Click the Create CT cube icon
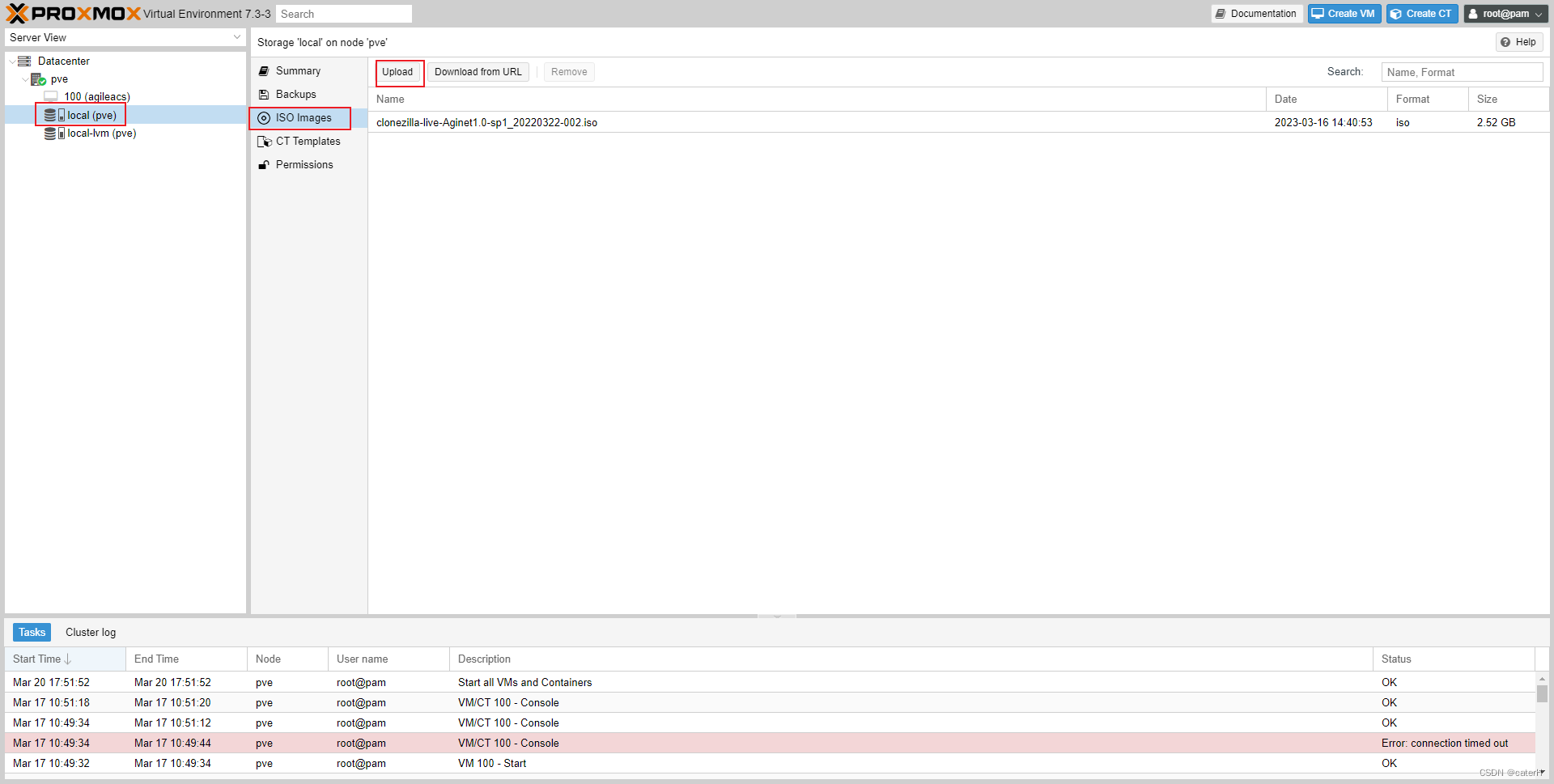Image resolution: width=1554 pixels, height=784 pixels. coord(1396,14)
